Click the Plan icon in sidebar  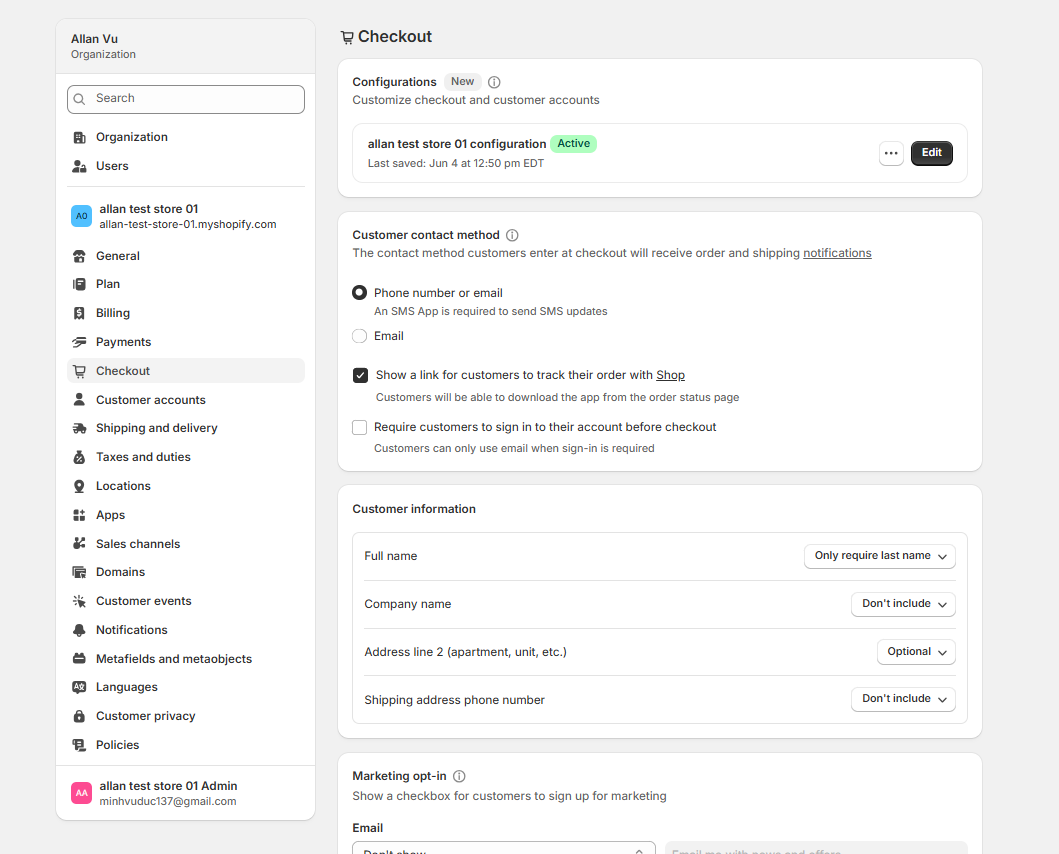79,284
